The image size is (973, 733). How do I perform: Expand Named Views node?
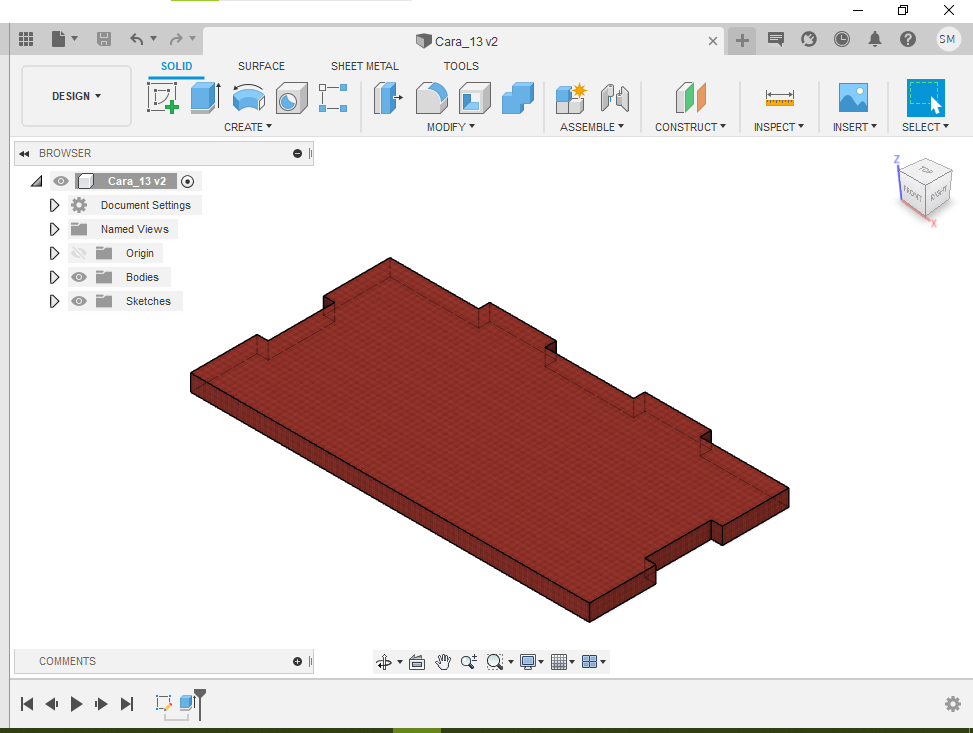pyautogui.click(x=54, y=229)
